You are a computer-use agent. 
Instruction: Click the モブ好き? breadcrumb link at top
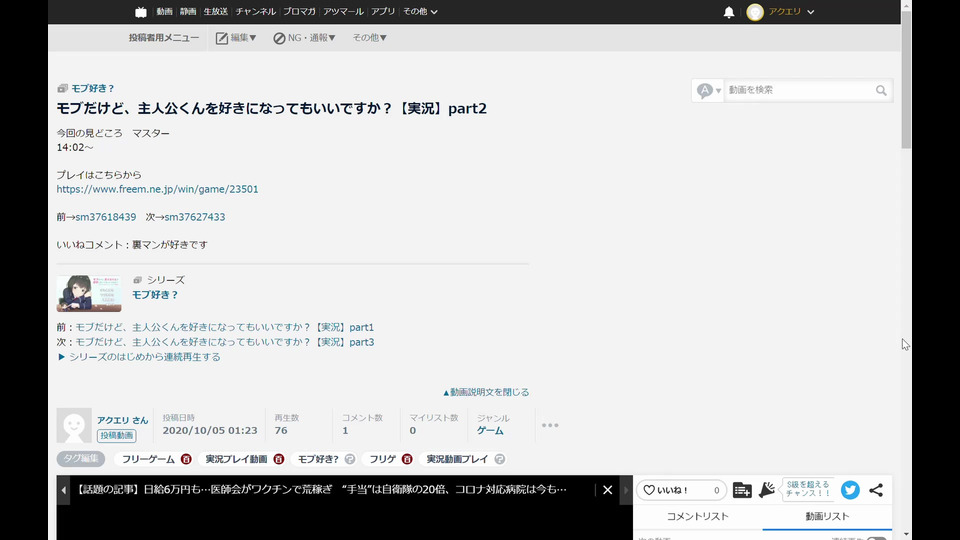(x=93, y=88)
